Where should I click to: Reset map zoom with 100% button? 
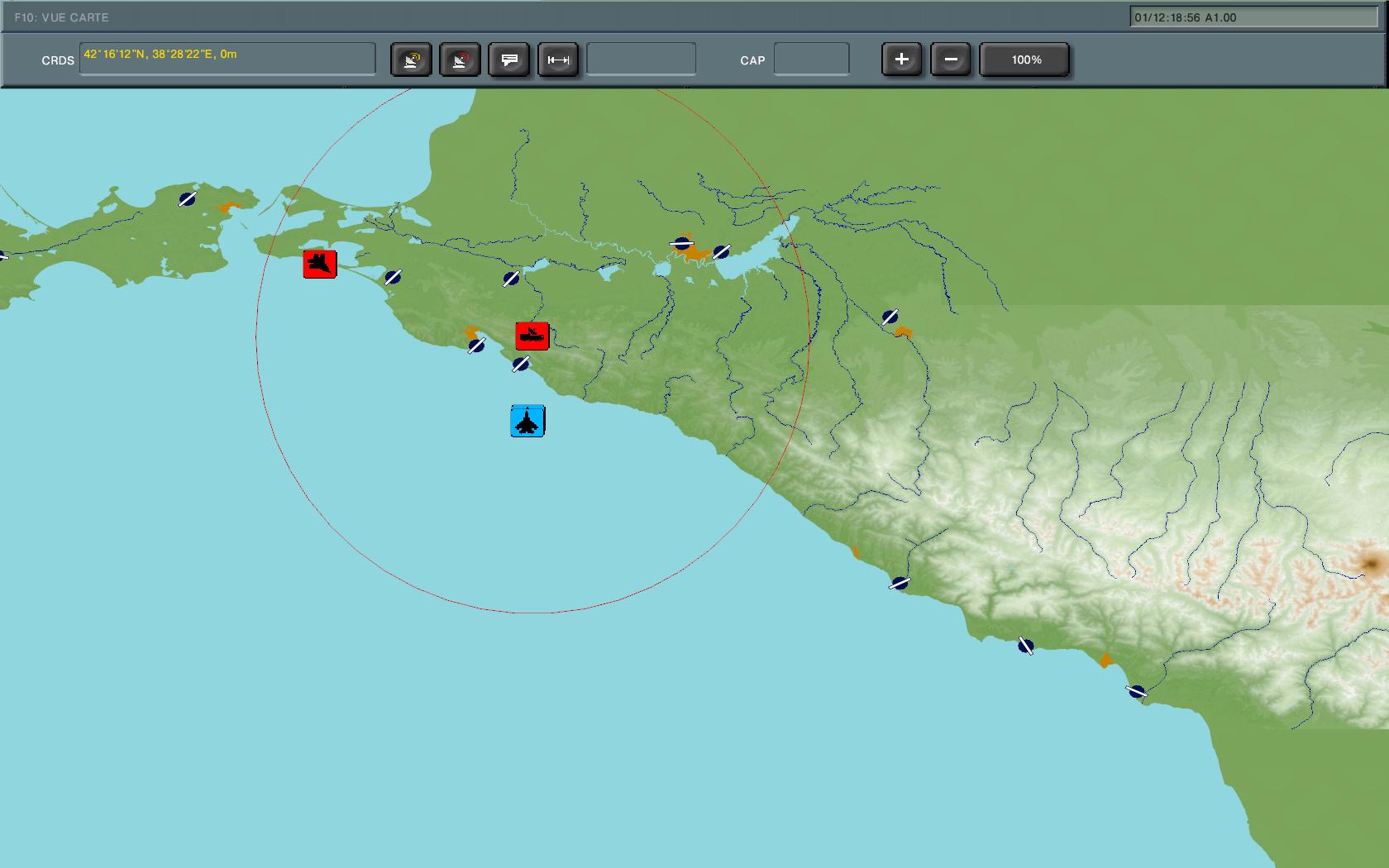pos(1025,60)
